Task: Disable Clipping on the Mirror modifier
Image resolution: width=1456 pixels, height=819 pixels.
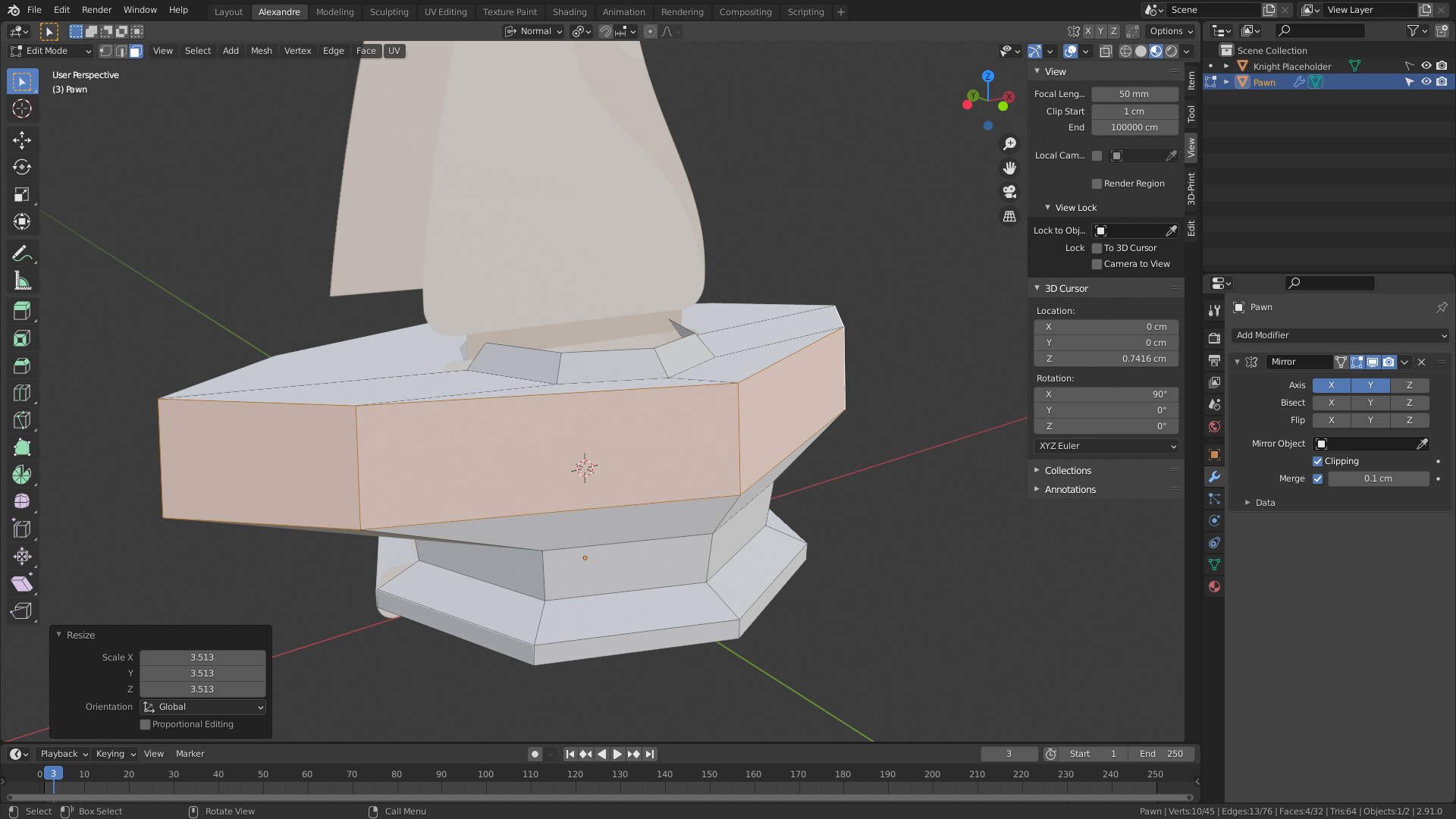Action: point(1317,461)
